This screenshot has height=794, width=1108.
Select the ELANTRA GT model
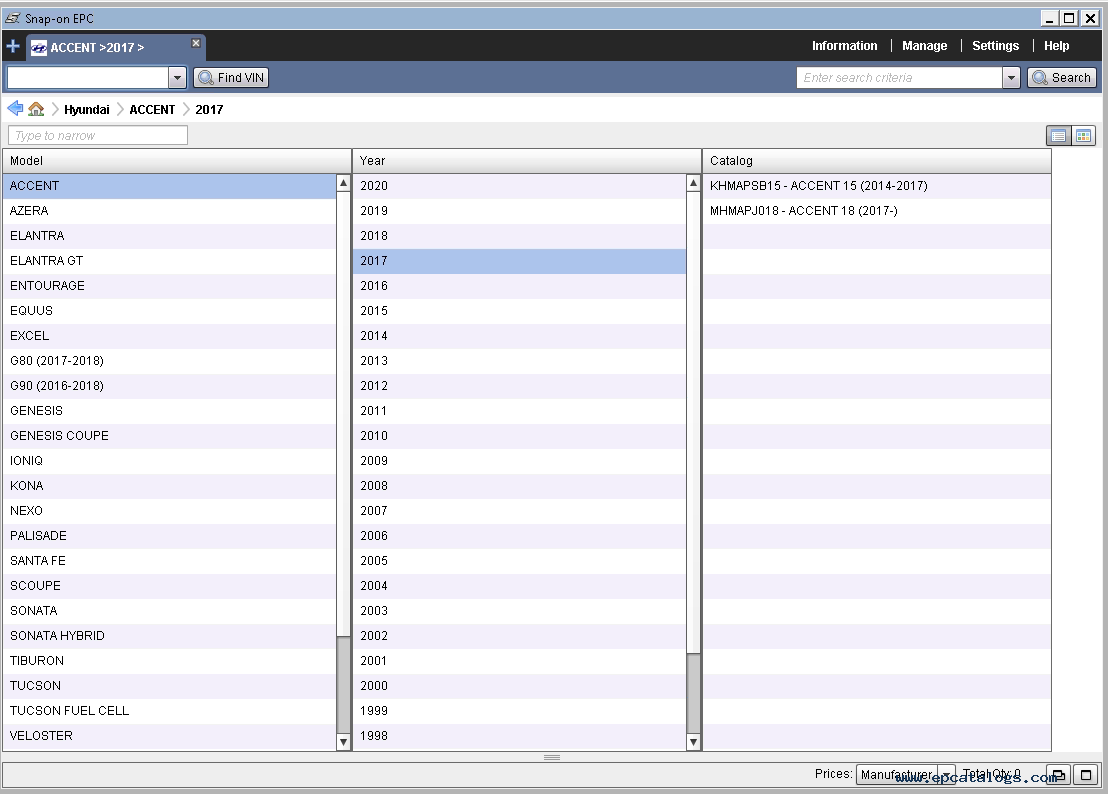point(170,261)
